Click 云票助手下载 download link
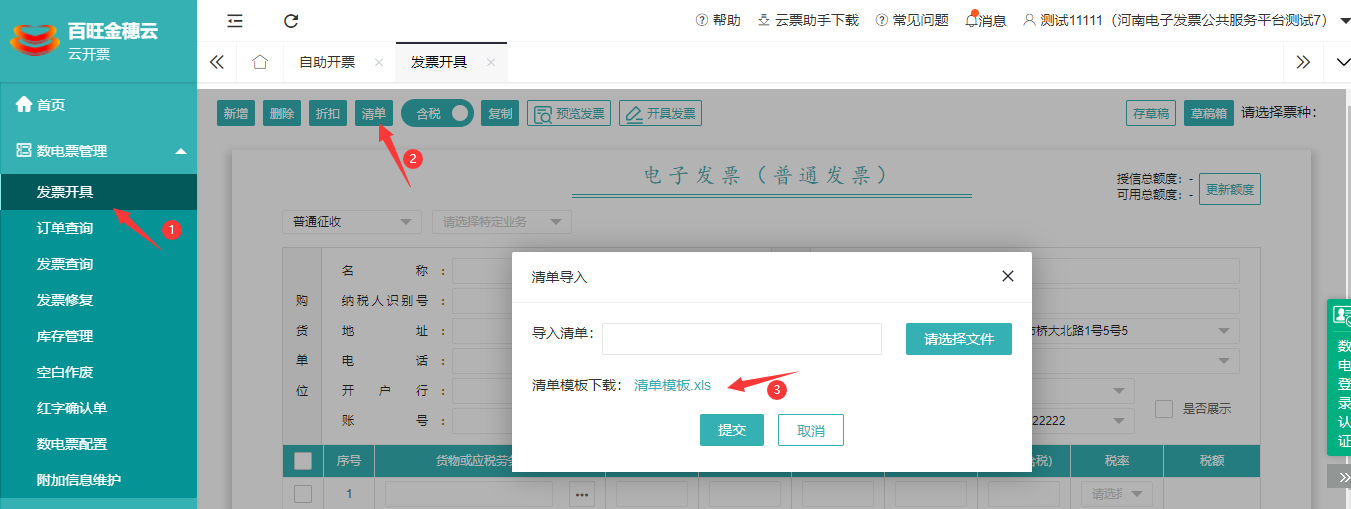This screenshot has width=1351, height=509. click(x=808, y=20)
